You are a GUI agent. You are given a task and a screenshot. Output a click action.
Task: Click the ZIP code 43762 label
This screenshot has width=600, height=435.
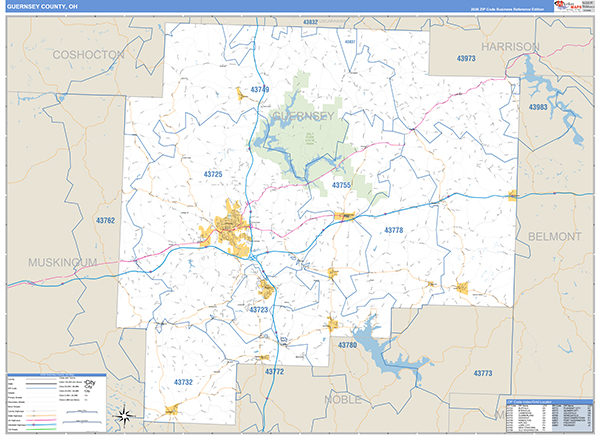coord(106,220)
